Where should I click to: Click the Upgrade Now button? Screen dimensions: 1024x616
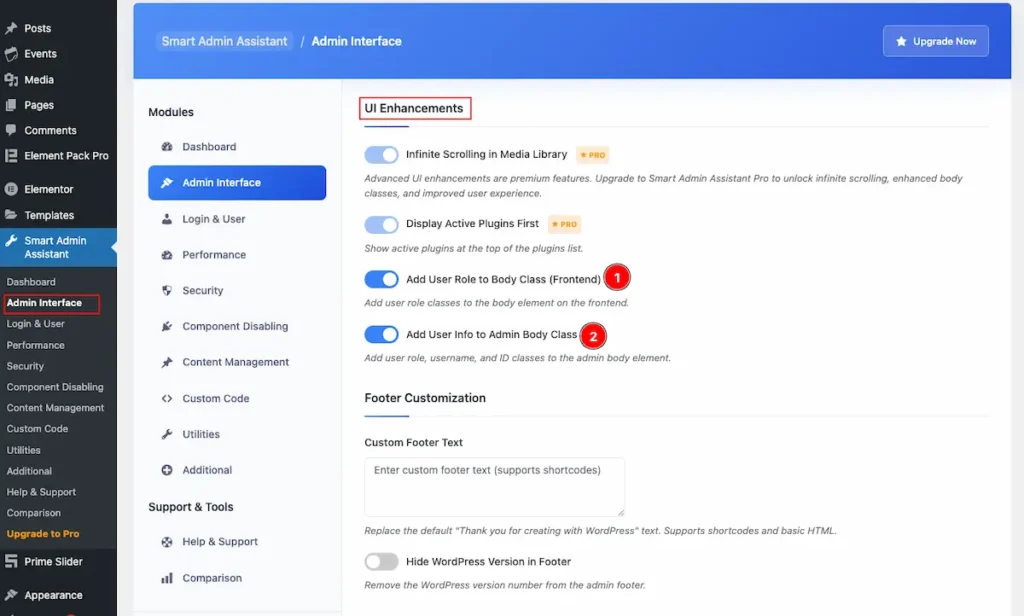(935, 41)
